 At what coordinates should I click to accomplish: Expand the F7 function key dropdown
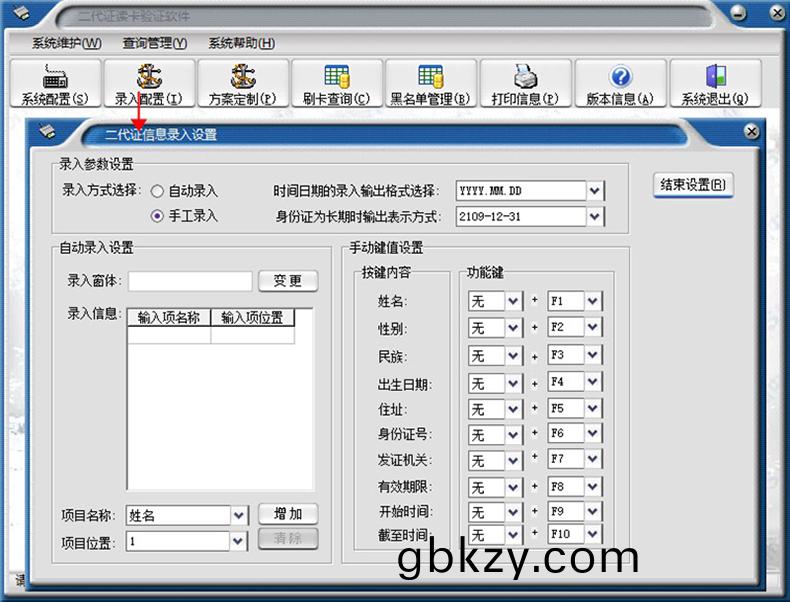[x=592, y=459]
